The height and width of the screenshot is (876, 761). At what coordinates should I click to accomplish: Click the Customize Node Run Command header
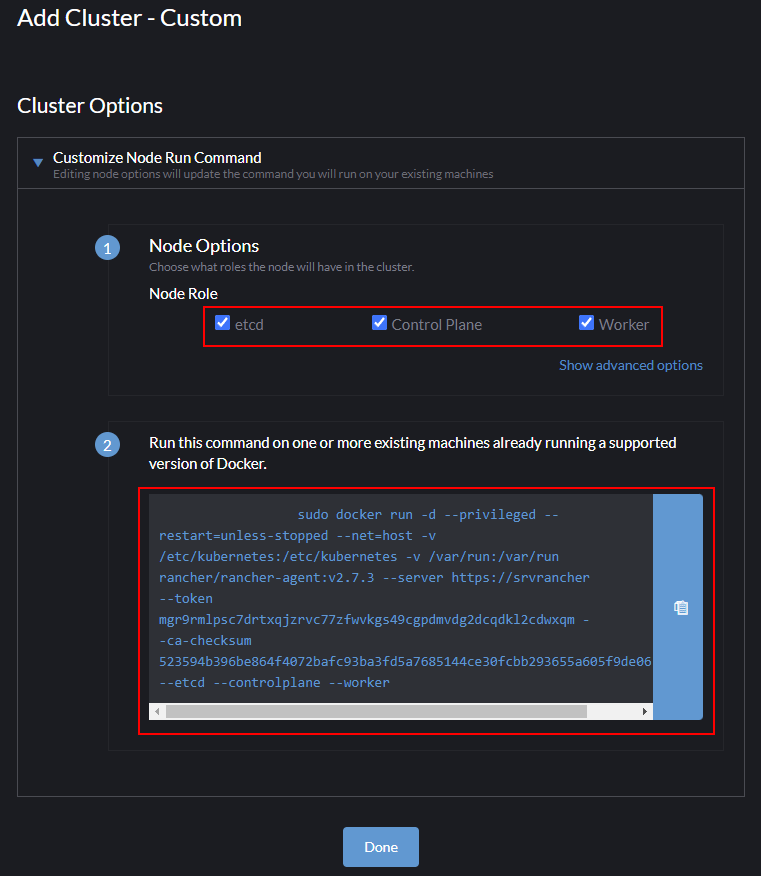pos(157,158)
